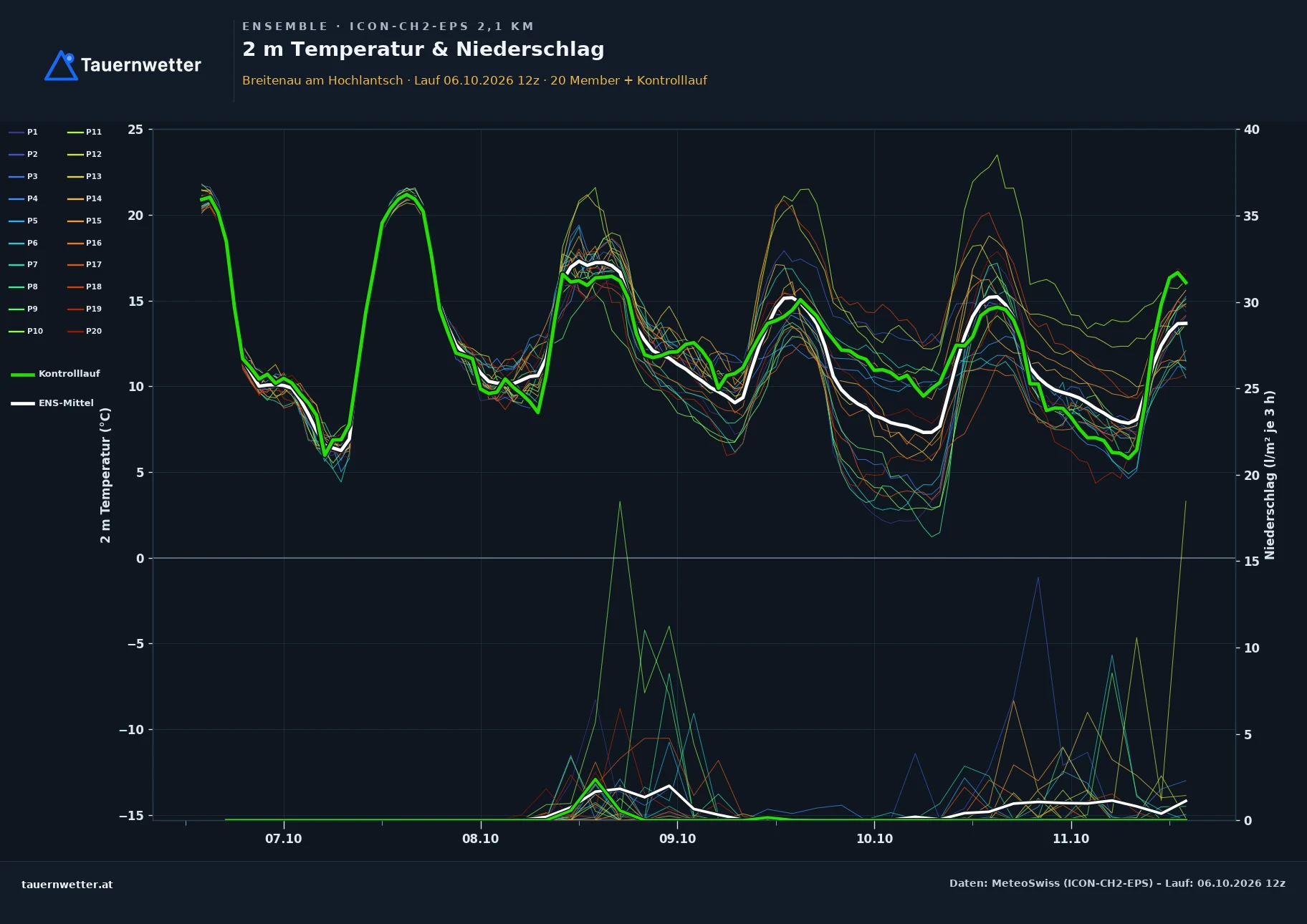Select legend entry P14
The image size is (1307, 924).
click(x=85, y=198)
